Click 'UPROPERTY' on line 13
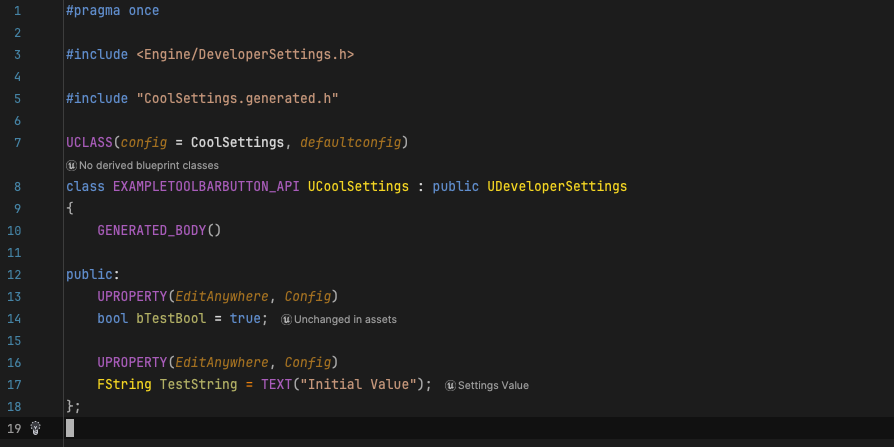 tap(132, 296)
